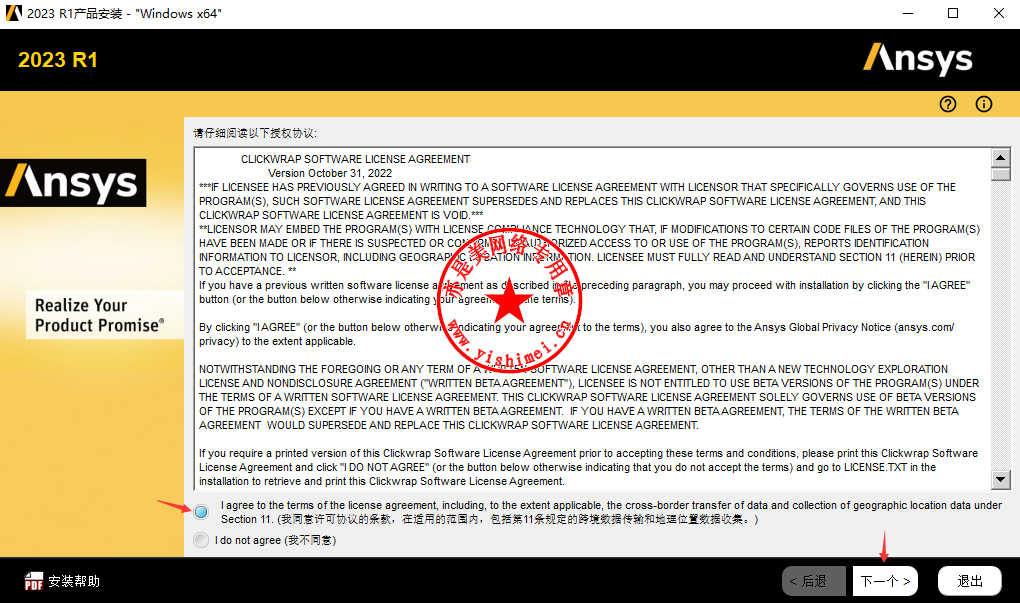
Task: Click the Ansys logo in the sidebar
Action: pos(73,183)
